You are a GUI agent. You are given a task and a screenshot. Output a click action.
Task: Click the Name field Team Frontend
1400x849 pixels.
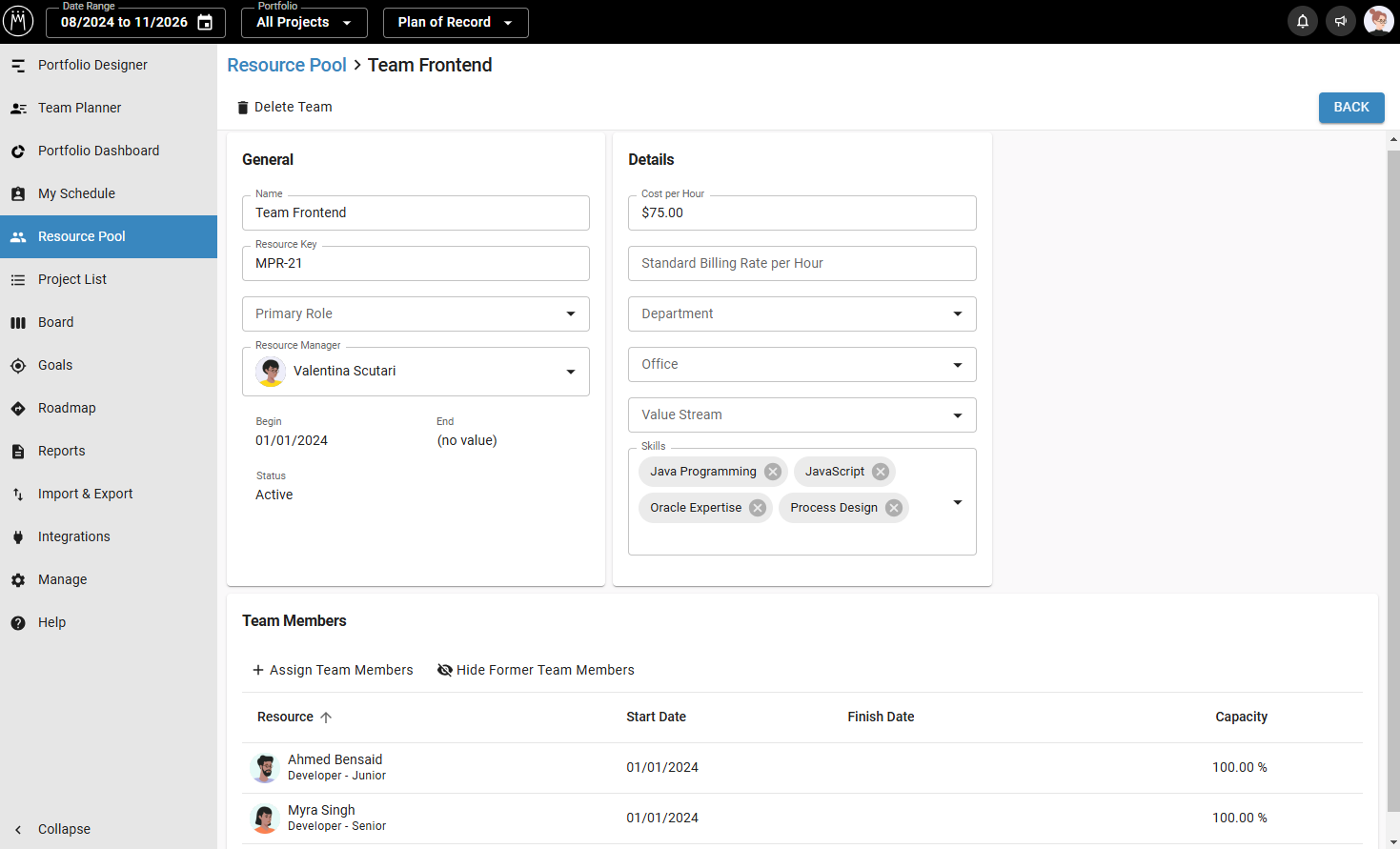[416, 212]
